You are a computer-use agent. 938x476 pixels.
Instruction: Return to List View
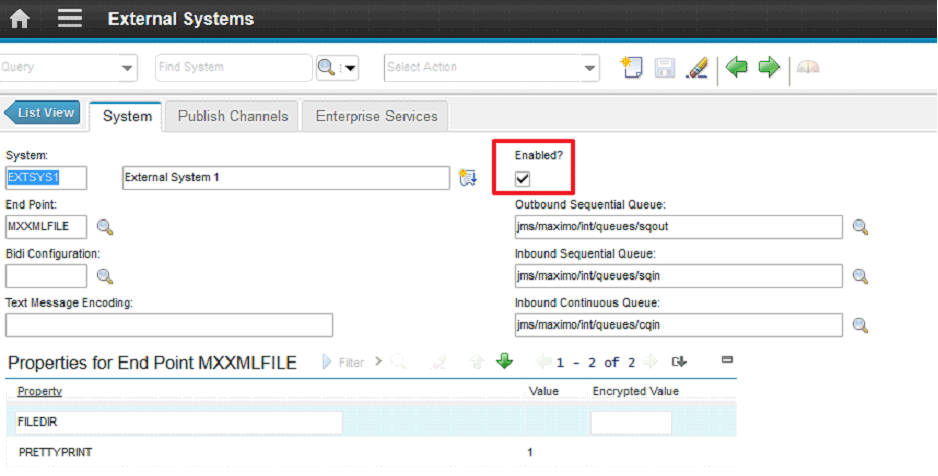[42, 112]
